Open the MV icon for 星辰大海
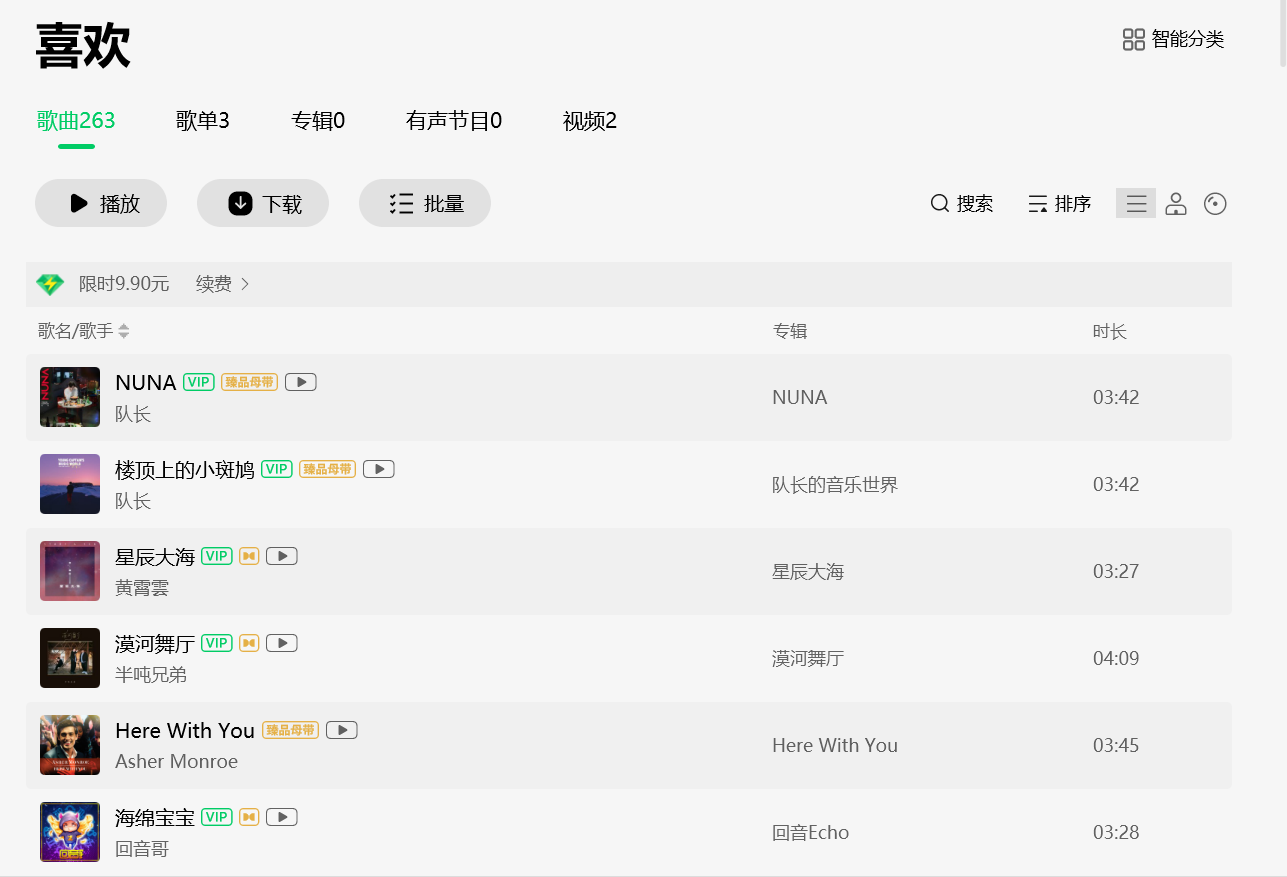The height and width of the screenshot is (877, 1287). tap(282, 556)
